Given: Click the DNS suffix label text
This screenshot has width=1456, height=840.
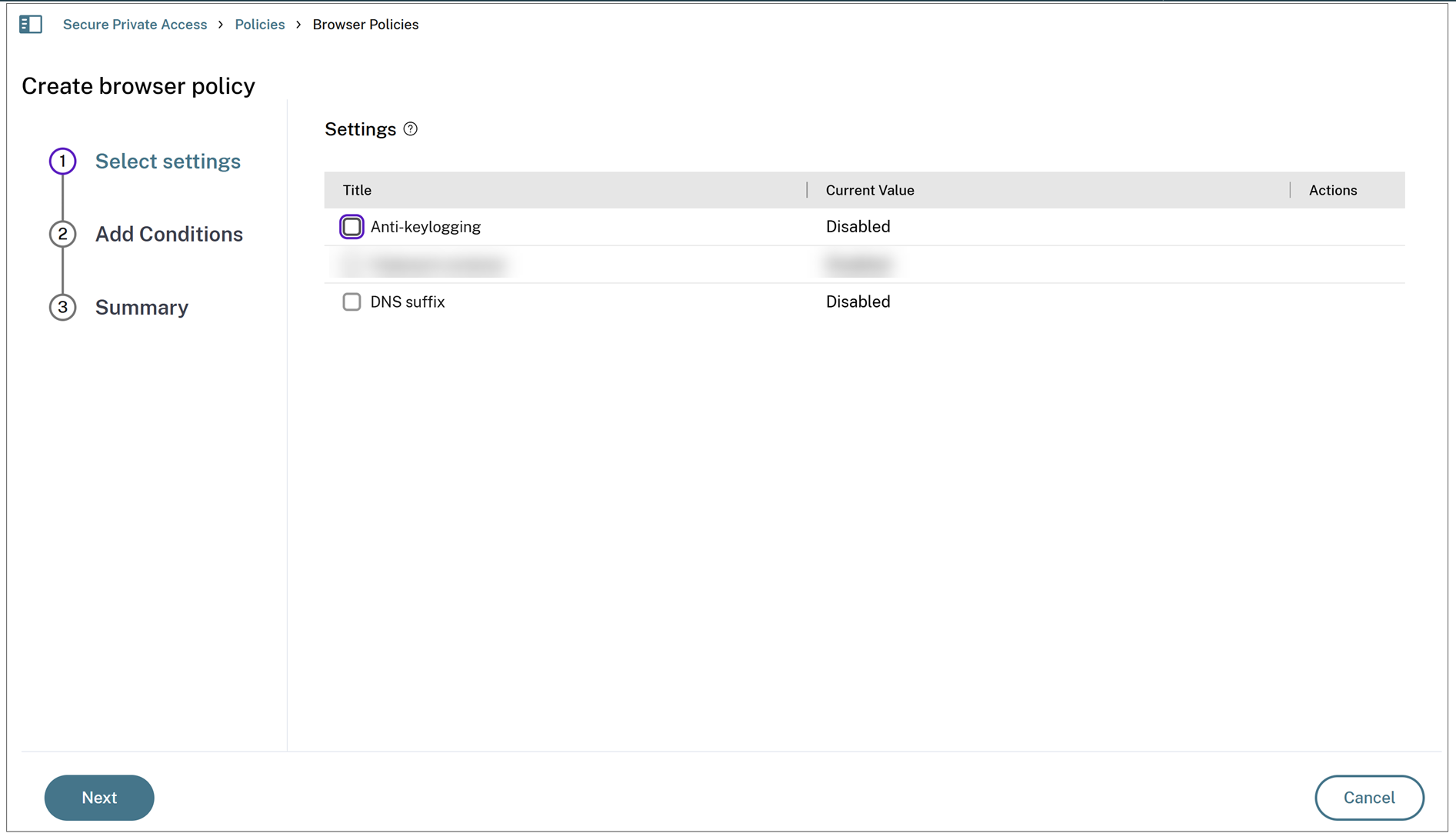Looking at the screenshot, I should tap(408, 302).
